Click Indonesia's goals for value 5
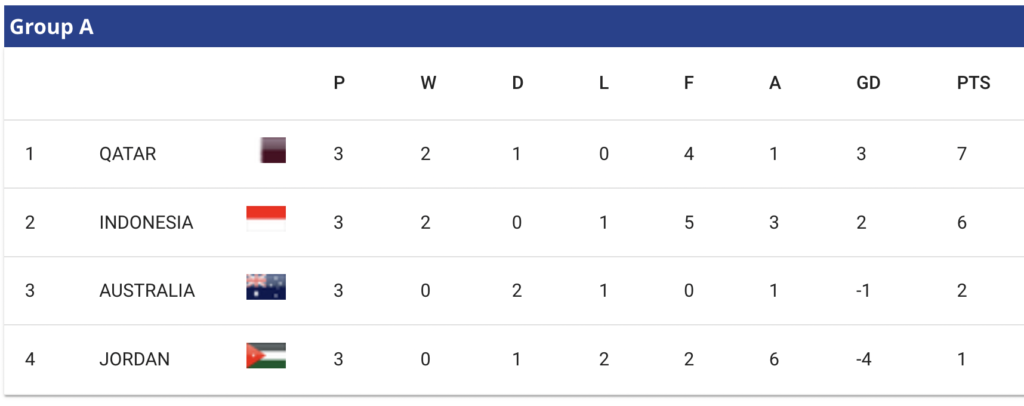The height and width of the screenshot is (406, 1024). point(689,223)
